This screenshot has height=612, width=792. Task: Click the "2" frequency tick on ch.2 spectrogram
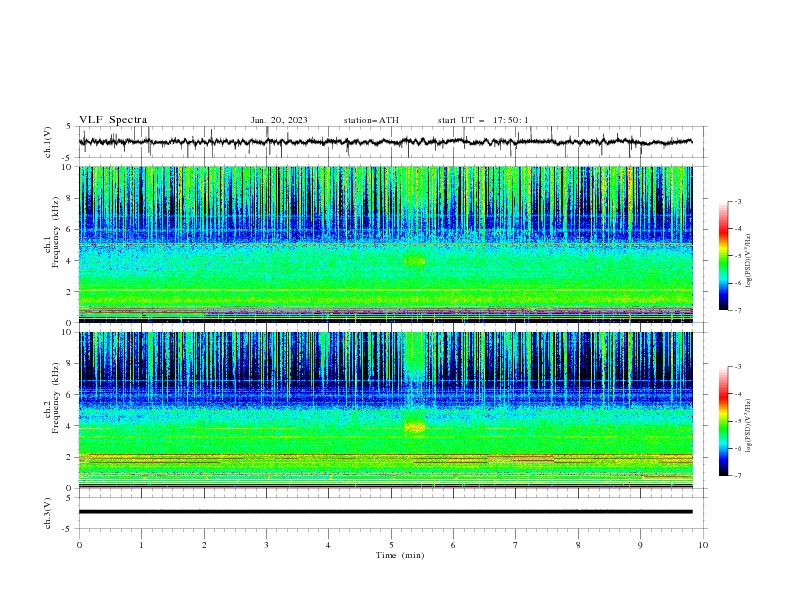(x=70, y=457)
